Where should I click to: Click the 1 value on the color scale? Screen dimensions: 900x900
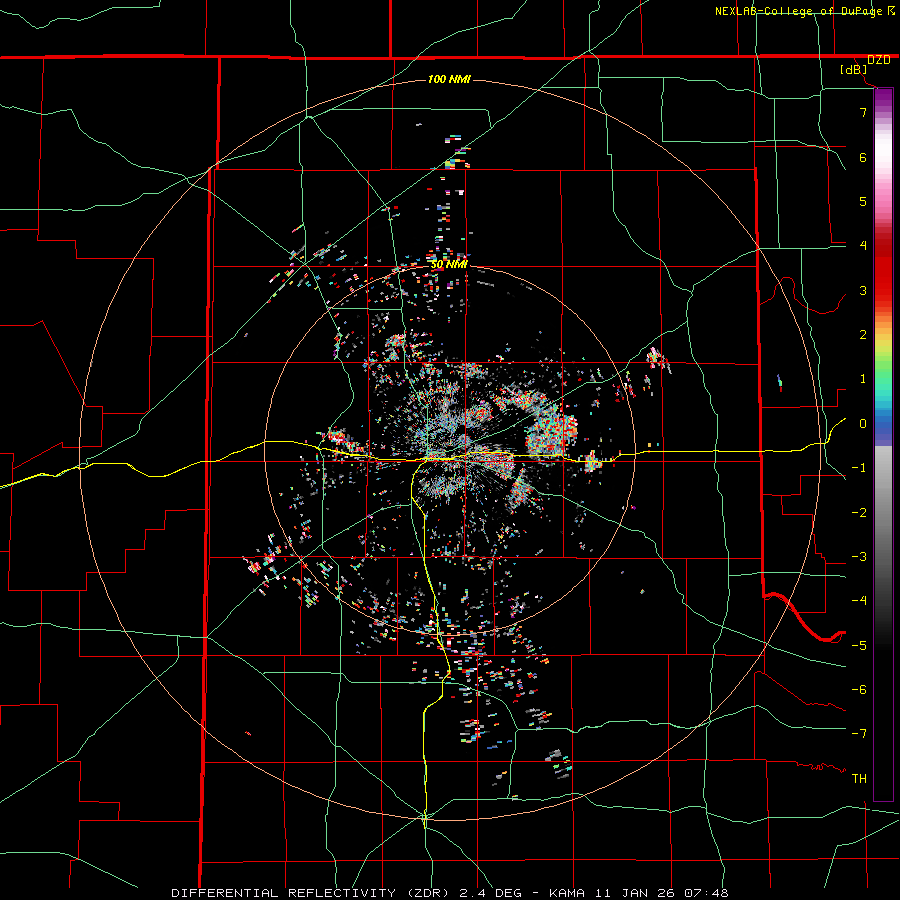863,379
